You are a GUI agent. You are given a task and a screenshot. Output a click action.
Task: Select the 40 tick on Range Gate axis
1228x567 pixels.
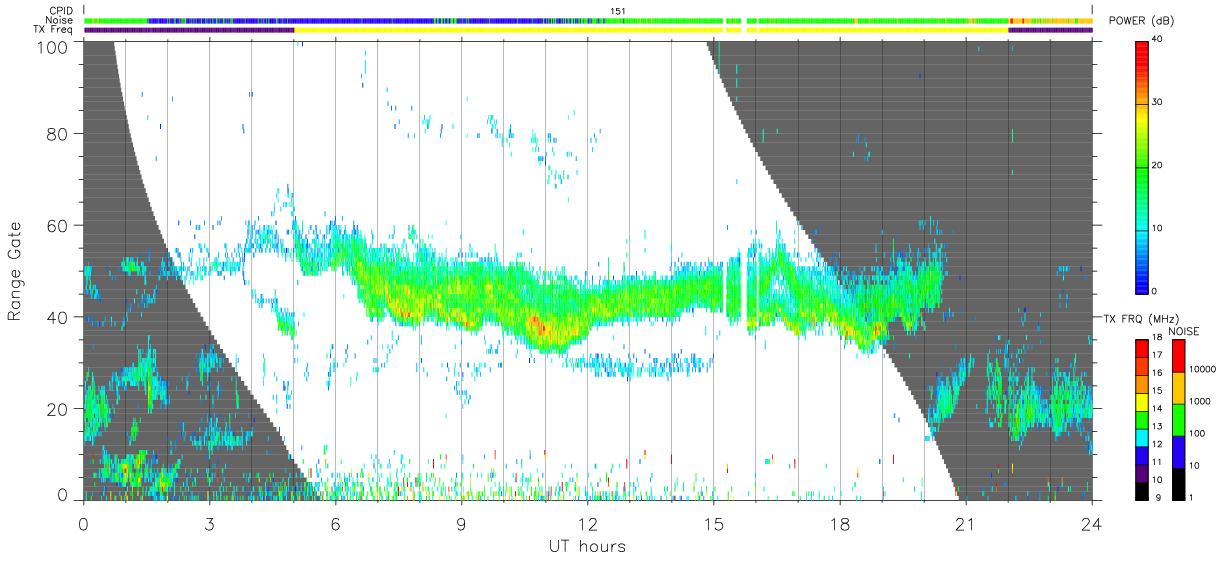click(x=58, y=317)
